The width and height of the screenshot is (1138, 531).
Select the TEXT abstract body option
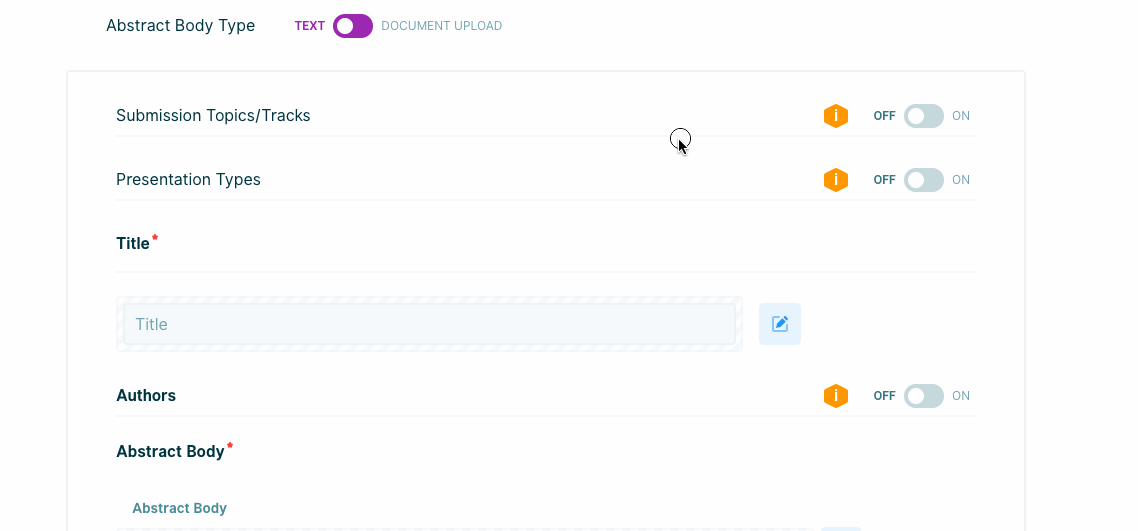coord(309,26)
